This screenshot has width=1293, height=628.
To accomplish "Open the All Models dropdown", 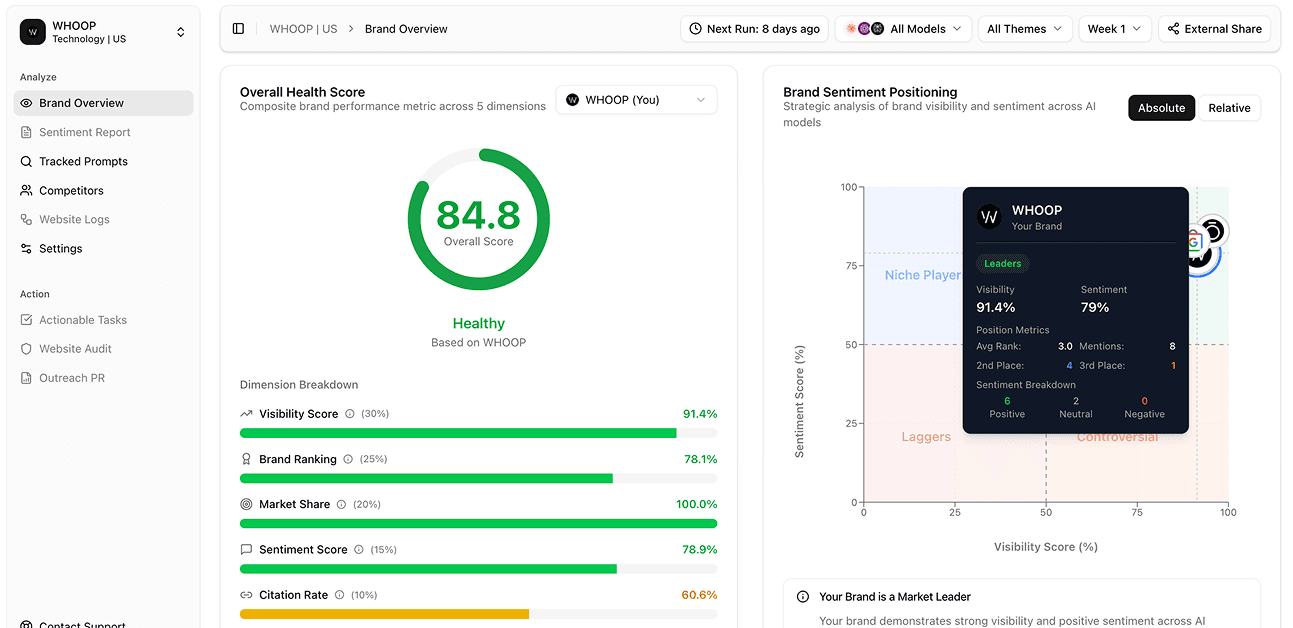I will coord(903,28).
